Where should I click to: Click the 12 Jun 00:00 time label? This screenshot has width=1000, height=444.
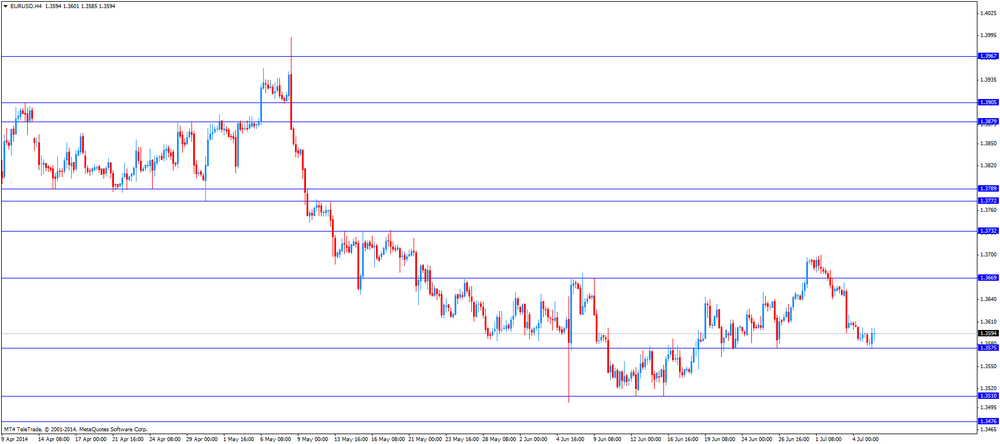pyautogui.click(x=646, y=439)
